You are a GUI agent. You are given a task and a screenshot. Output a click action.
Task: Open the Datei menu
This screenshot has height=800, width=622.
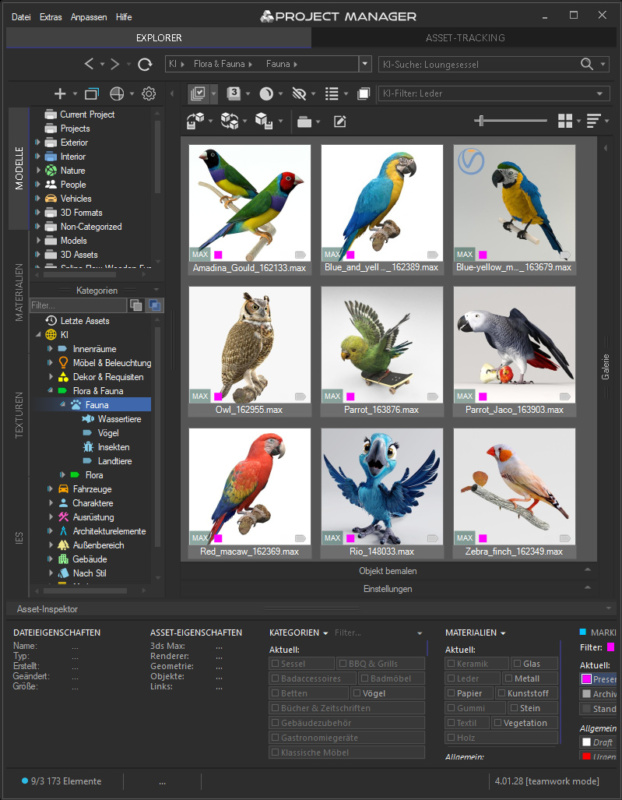coord(21,17)
